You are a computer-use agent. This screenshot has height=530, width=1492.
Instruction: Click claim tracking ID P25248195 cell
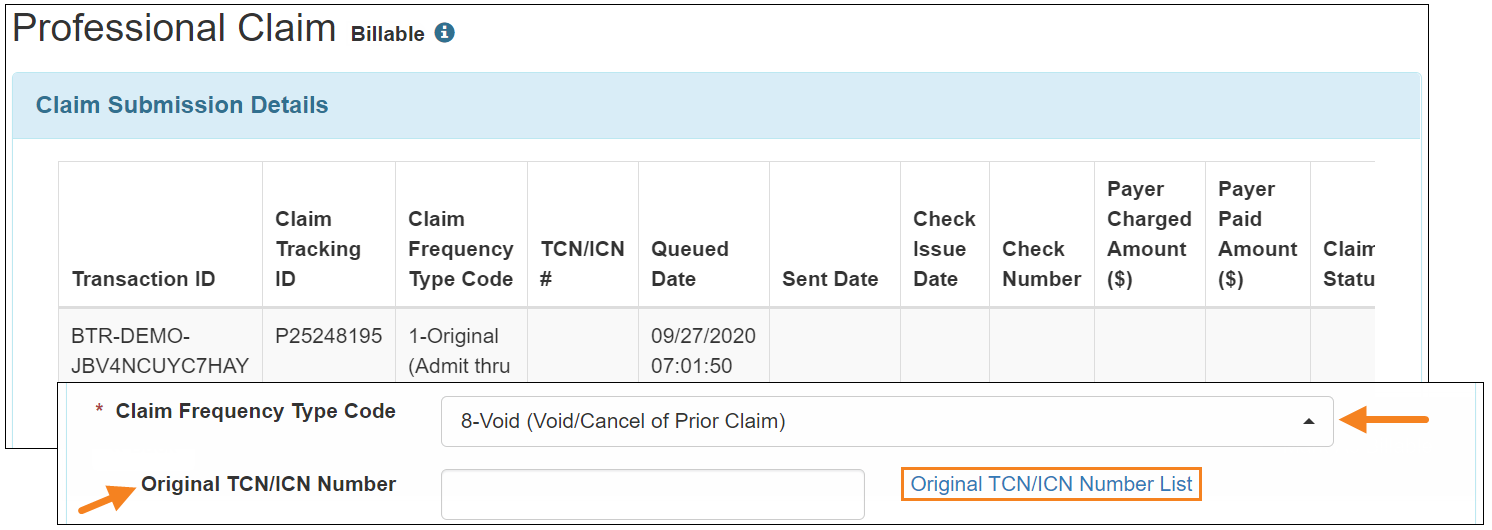tap(329, 336)
